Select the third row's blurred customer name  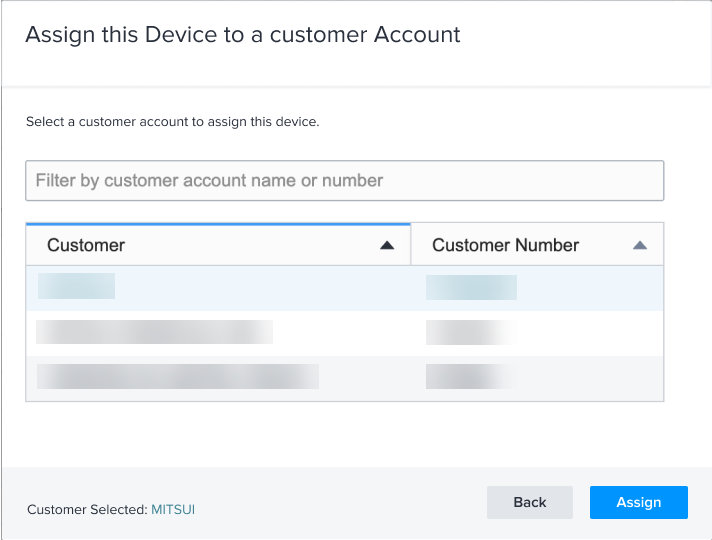(x=177, y=377)
